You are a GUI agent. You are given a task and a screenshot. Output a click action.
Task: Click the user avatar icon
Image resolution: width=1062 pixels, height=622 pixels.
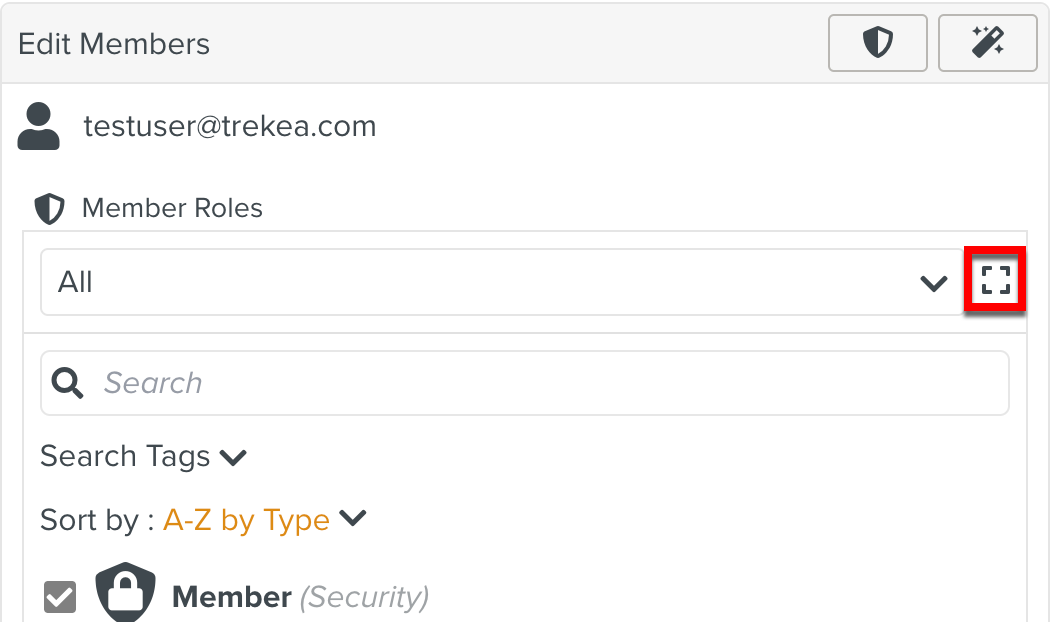(x=39, y=127)
